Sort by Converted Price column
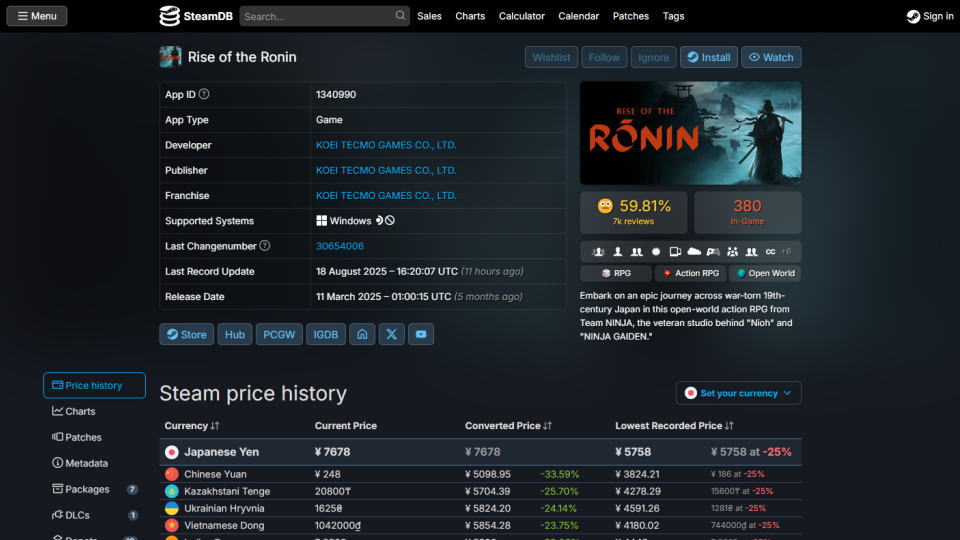The width and height of the screenshot is (960, 540). 508,426
